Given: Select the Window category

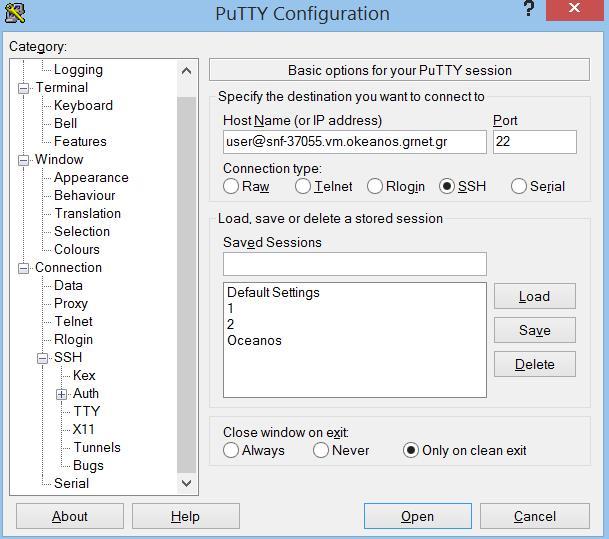Looking at the screenshot, I should [x=59, y=159].
